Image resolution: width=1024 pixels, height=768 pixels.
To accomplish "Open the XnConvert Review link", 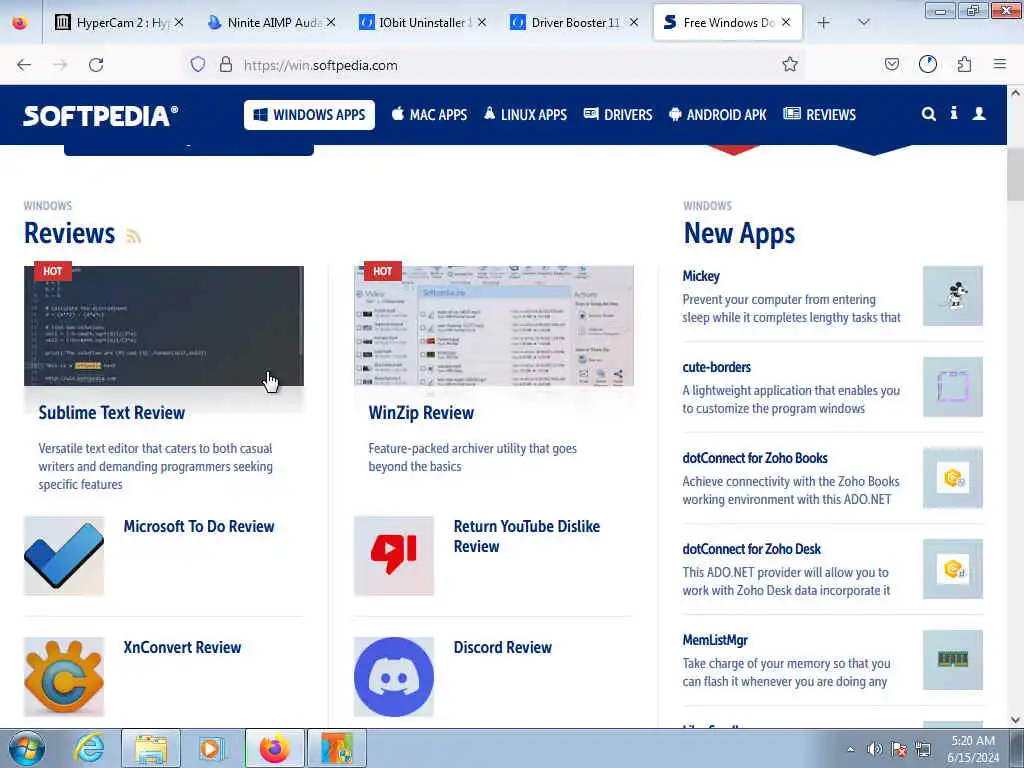I will (182, 647).
